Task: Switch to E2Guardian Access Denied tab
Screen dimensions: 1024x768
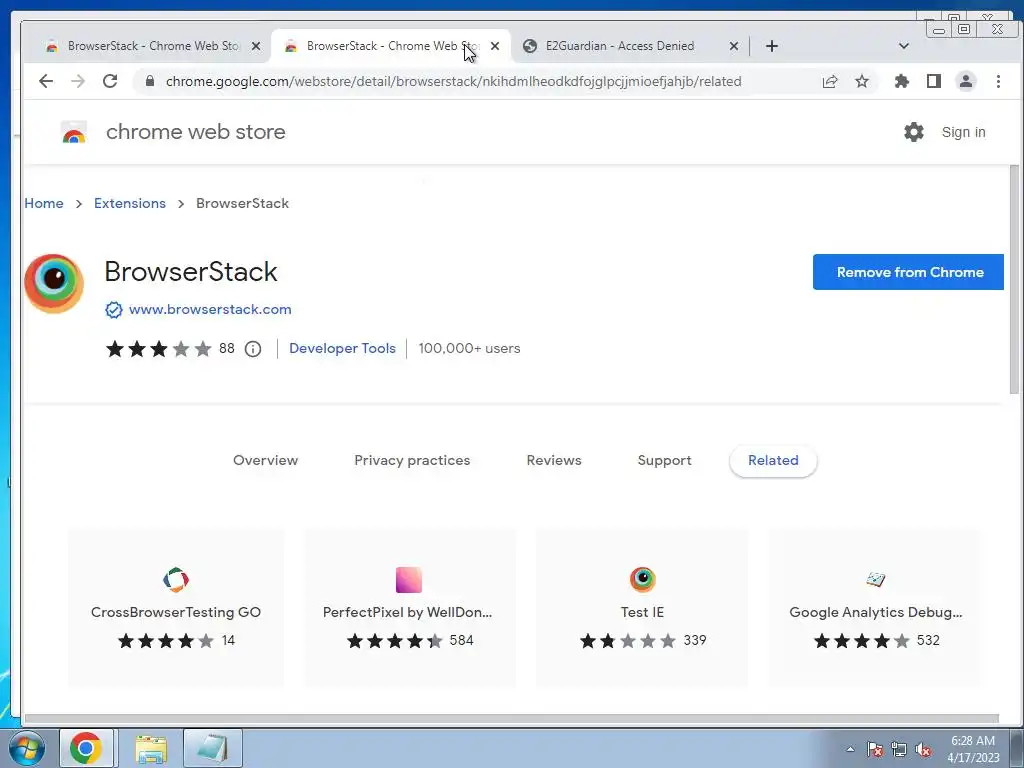Action: pos(620,46)
